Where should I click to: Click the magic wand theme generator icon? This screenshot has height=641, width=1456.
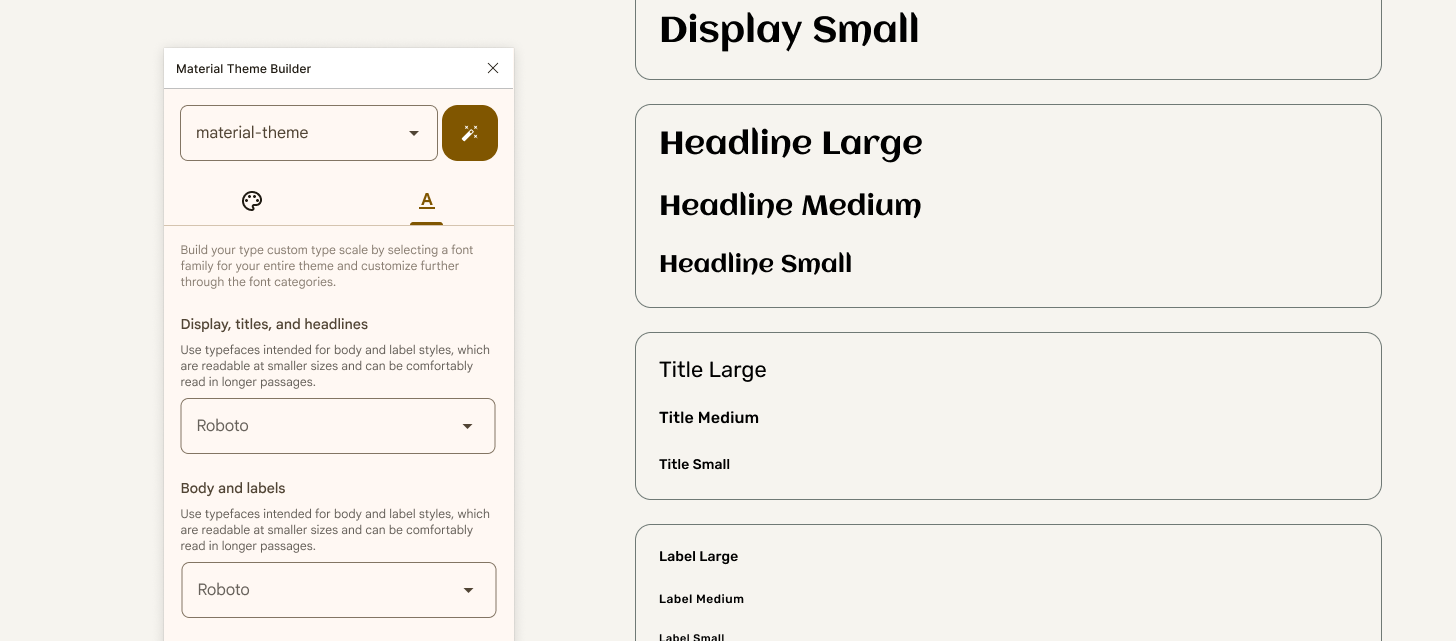click(470, 133)
